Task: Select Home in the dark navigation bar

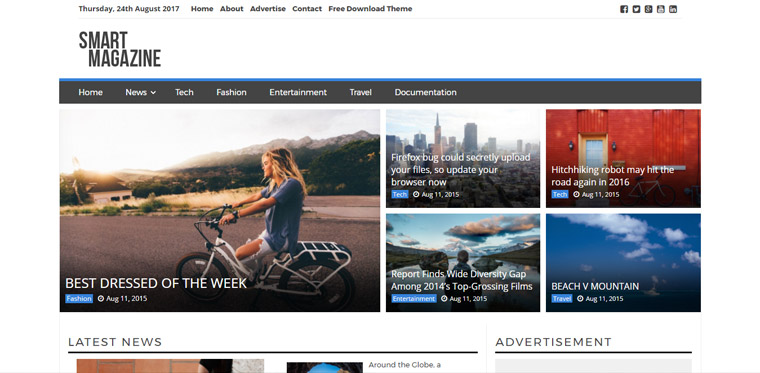Action: click(91, 92)
